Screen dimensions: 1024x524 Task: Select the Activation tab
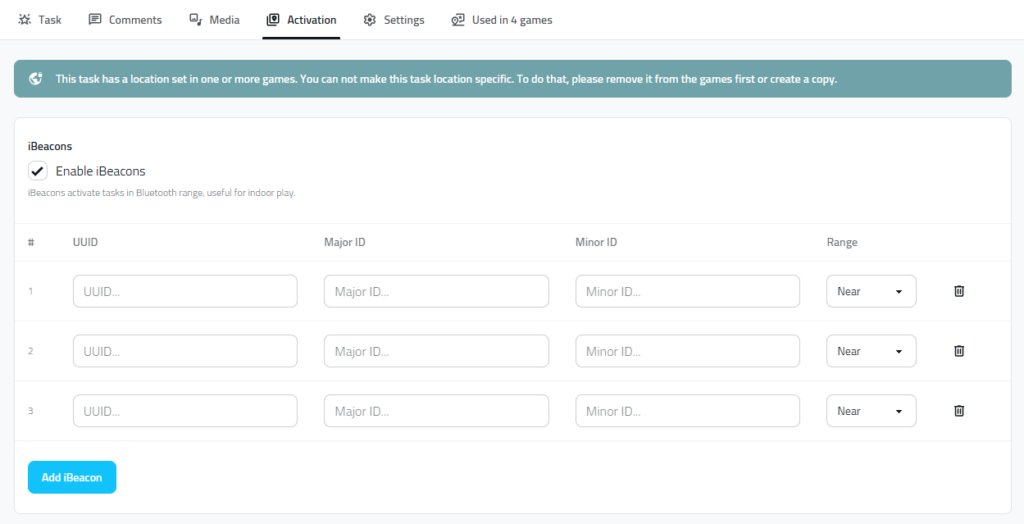point(301,20)
